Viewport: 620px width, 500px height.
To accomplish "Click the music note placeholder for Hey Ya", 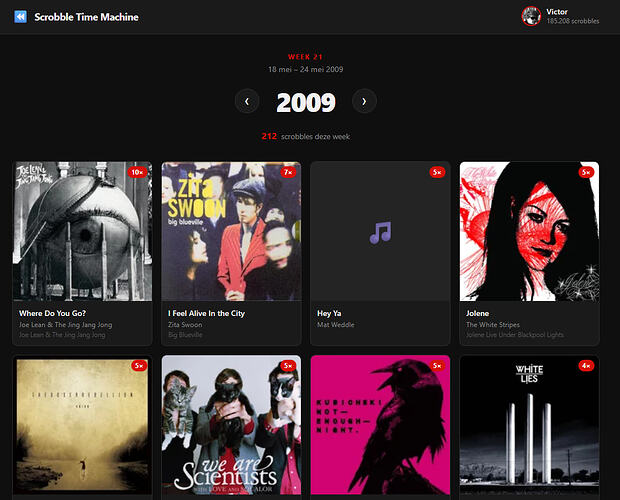I will [x=380, y=232].
